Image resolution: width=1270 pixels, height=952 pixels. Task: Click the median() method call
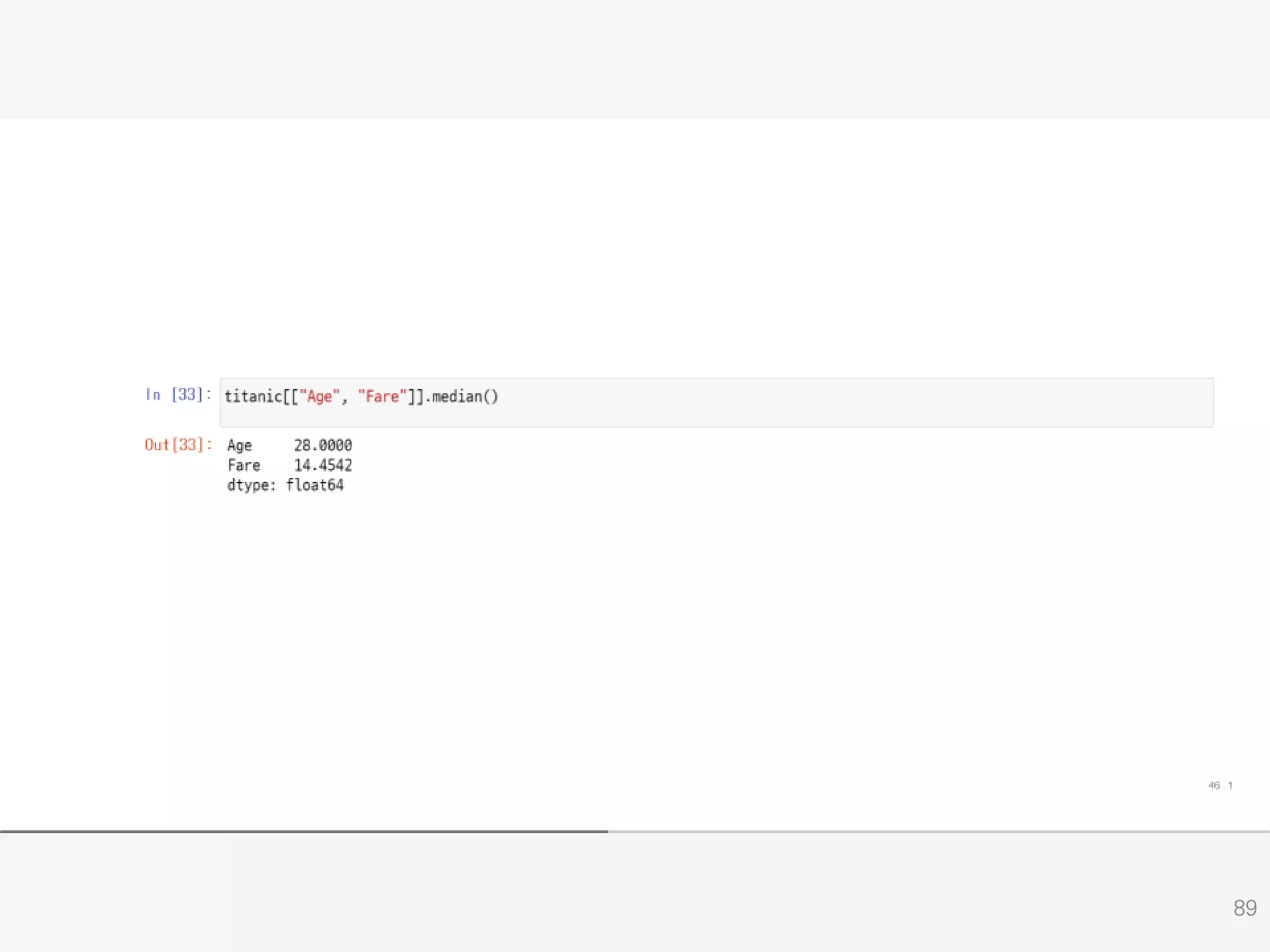coord(465,397)
